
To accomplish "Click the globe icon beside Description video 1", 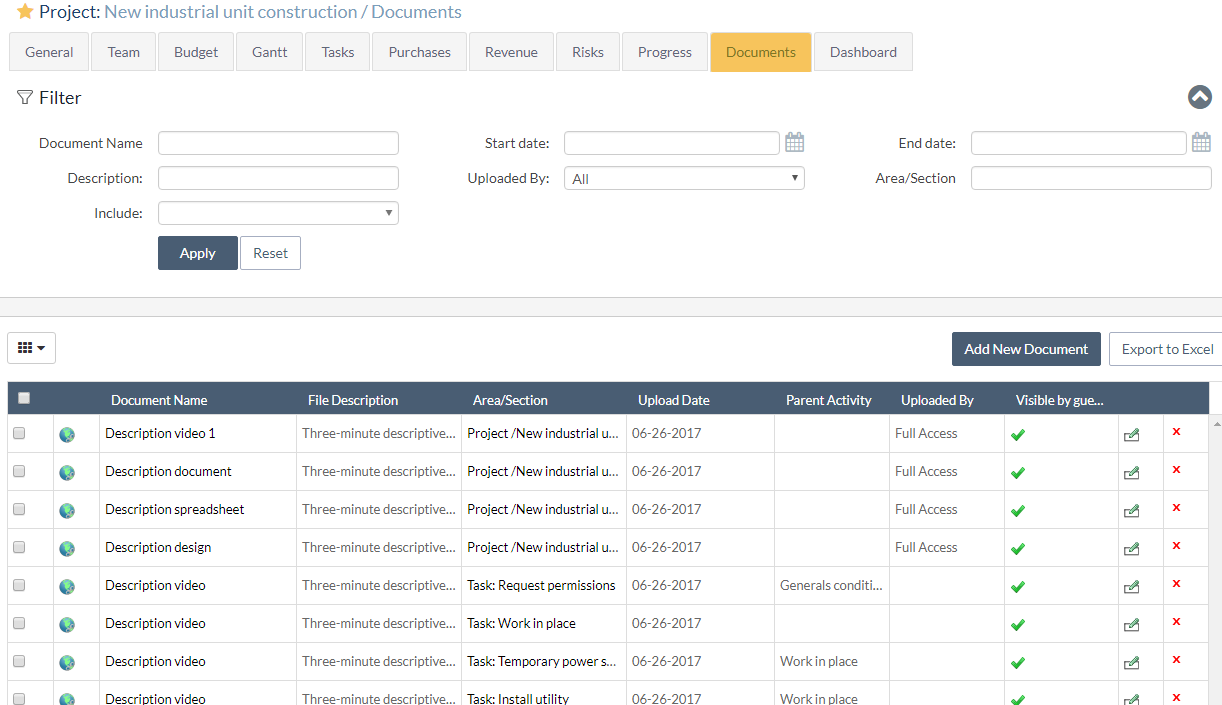I will pos(66,434).
